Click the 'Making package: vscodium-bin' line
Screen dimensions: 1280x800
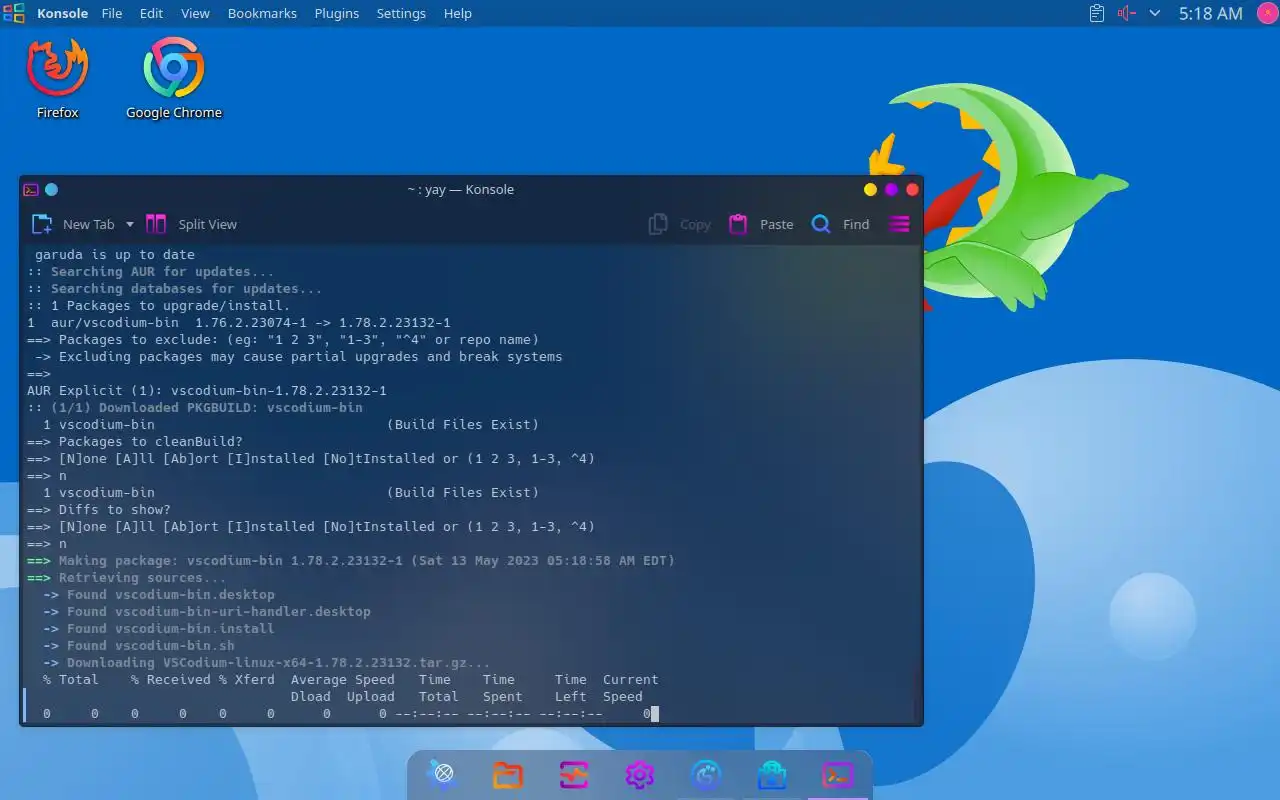click(350, 561)
